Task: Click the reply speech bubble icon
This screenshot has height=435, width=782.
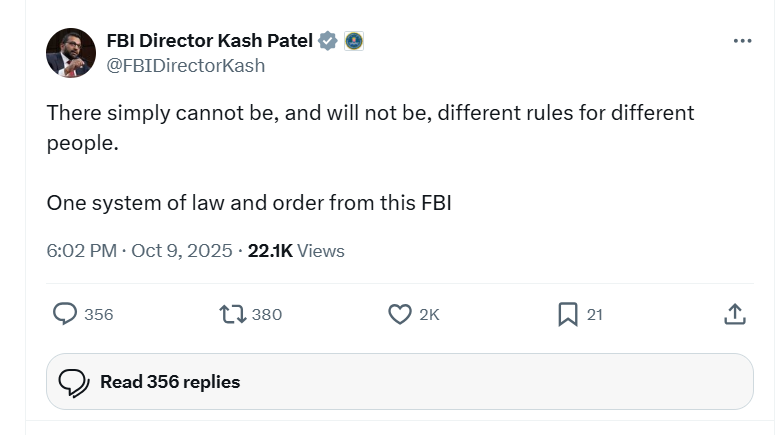Action: 65,314
